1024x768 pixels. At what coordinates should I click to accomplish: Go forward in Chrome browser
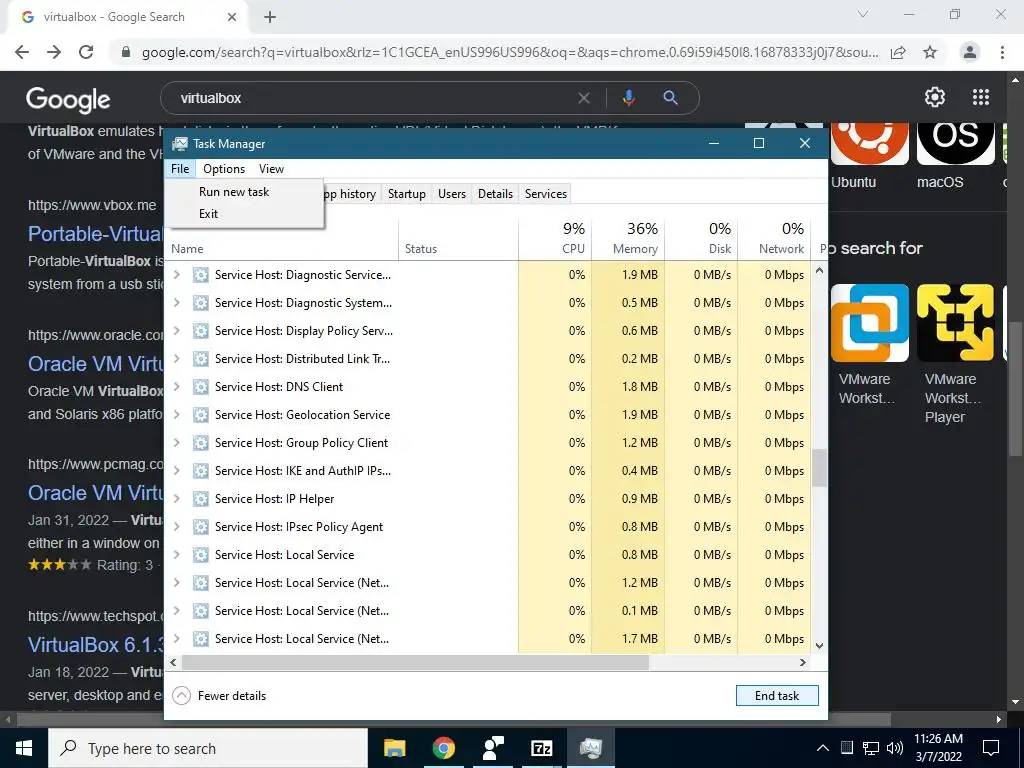coord(54,52)
